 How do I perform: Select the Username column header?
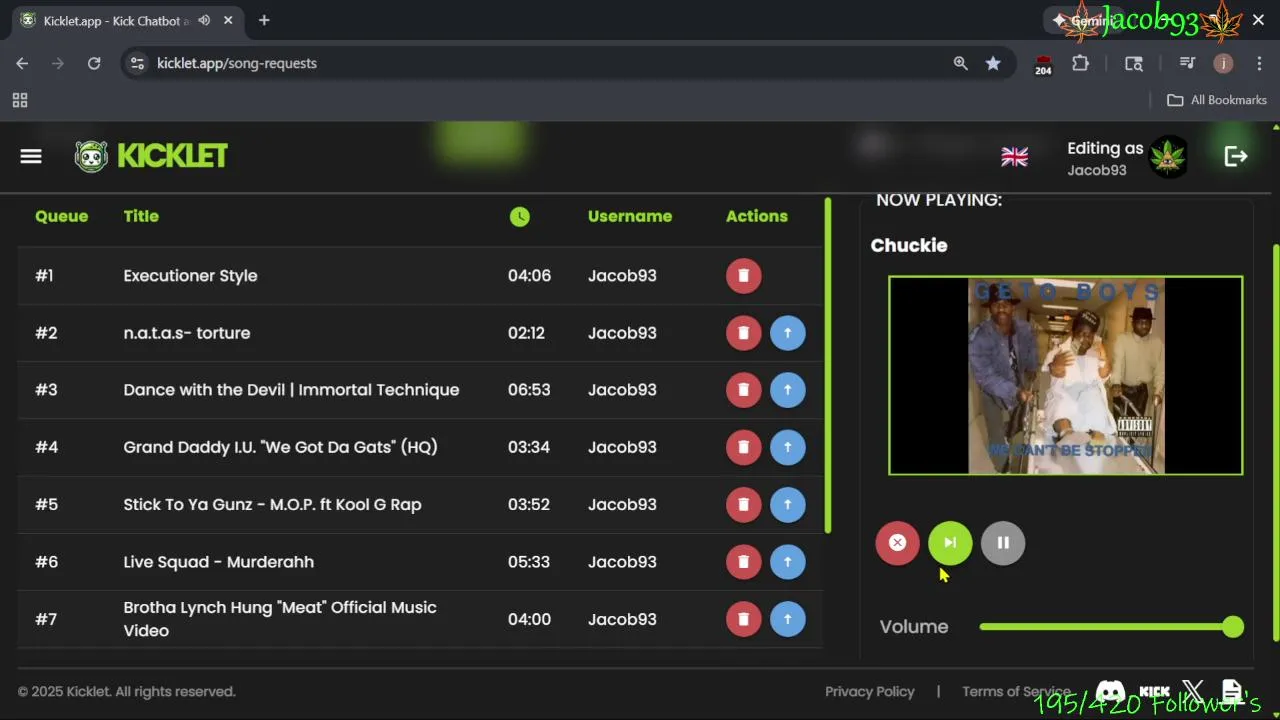(x=630, y=216)
